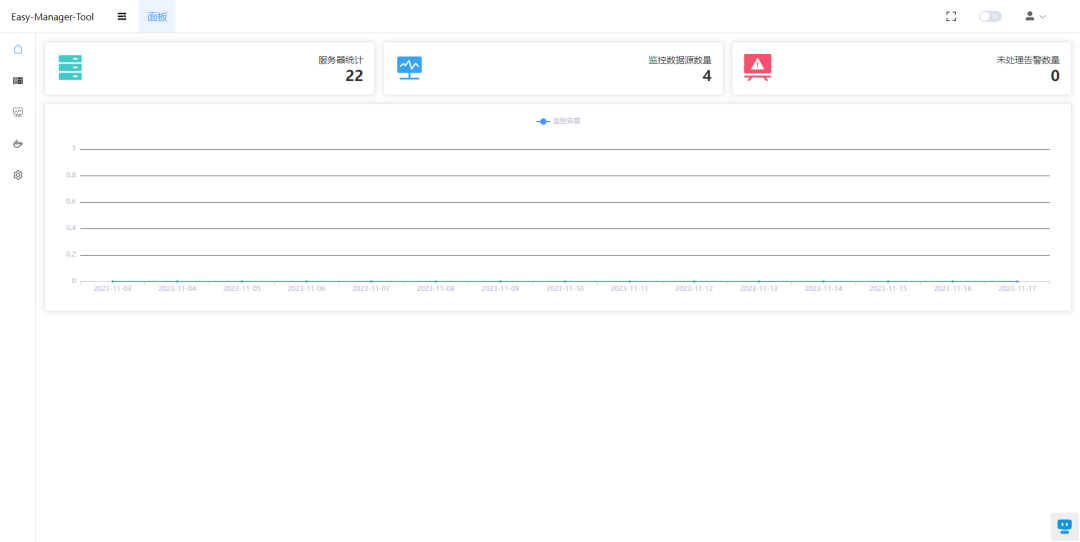Open the settings gear sidebar icon
Viewport: 1080px width, 542px height.
click(x=18, y=175)
